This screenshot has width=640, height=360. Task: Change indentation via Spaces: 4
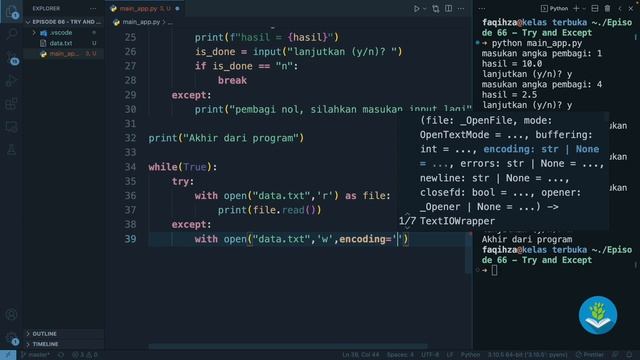400,355
